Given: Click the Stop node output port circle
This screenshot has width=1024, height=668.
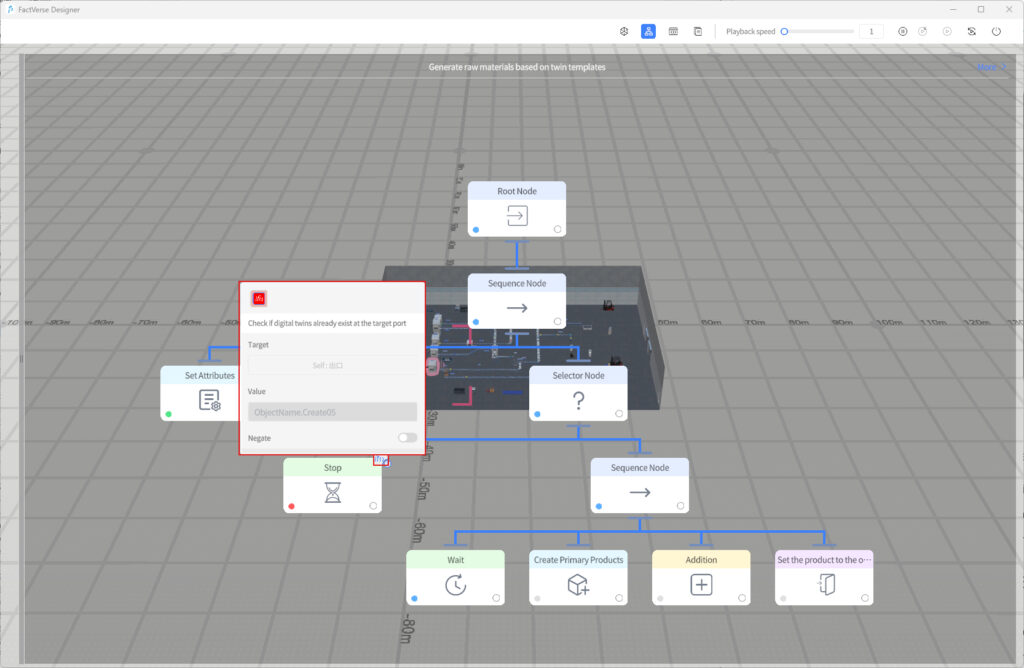Looking at the screenshot, I should (x=373, y=505).
